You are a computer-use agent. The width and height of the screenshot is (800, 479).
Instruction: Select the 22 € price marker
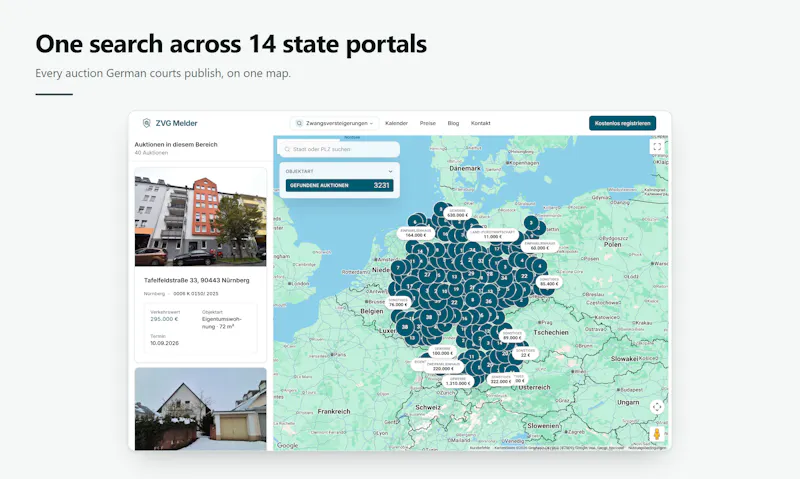[526, 353]
